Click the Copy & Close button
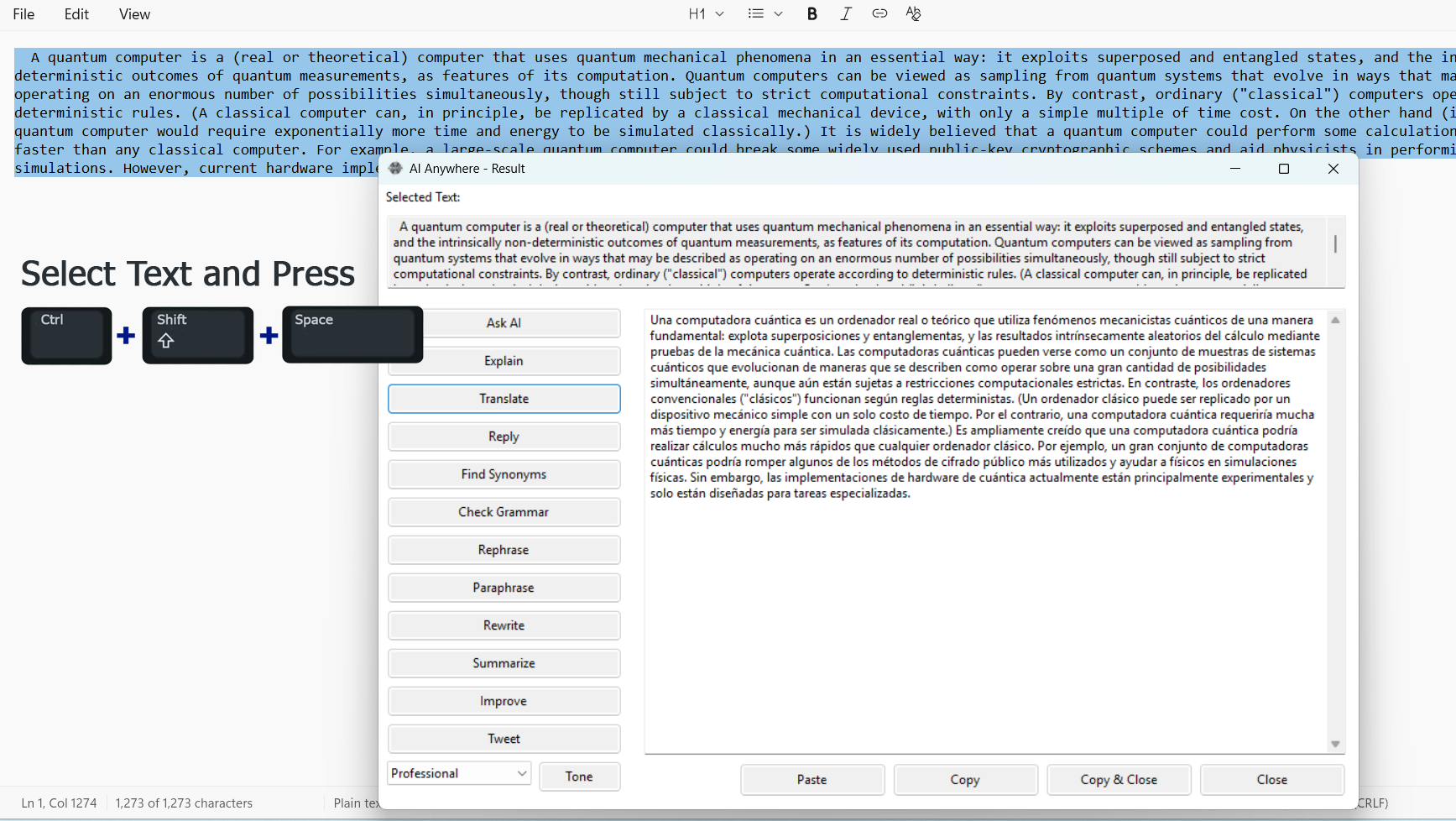This screenshot has width=1456, height=821. 1119,779
